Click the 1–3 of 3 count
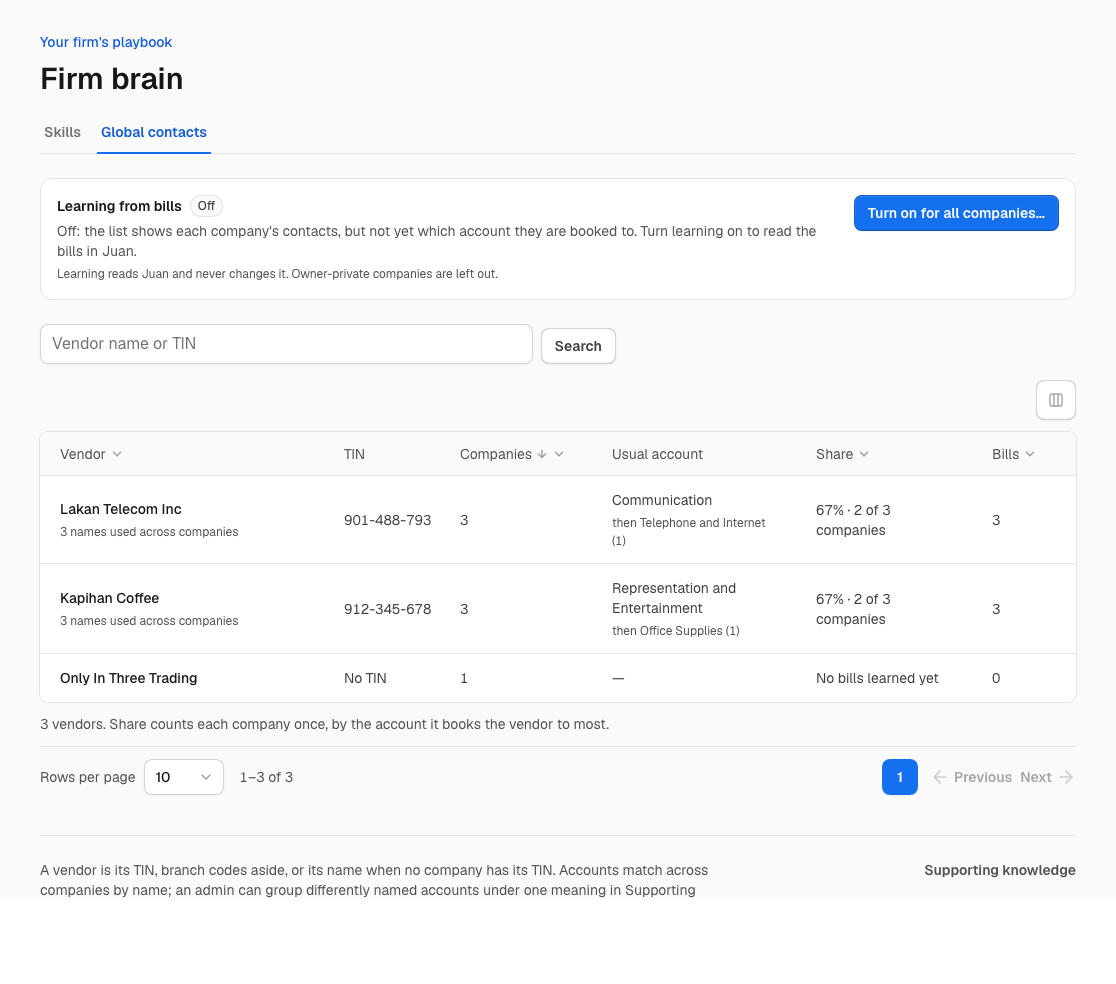 click(266, 777)
